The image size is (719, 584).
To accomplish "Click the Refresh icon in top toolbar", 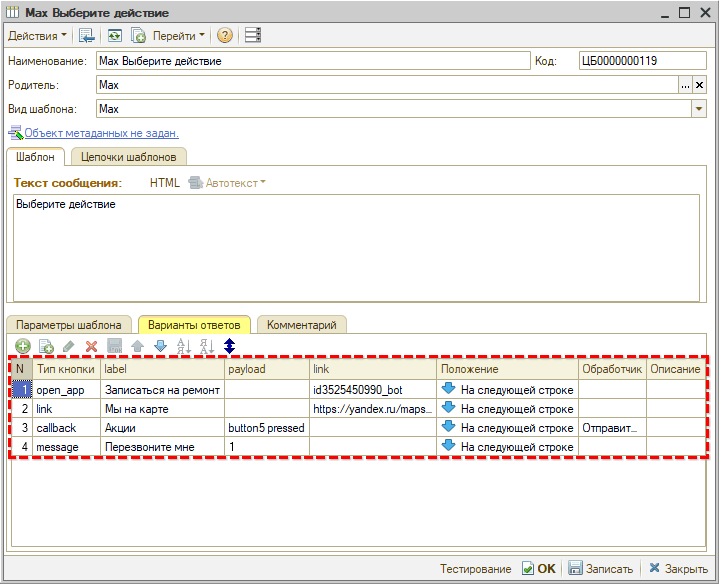I will (x=115, y=36).
